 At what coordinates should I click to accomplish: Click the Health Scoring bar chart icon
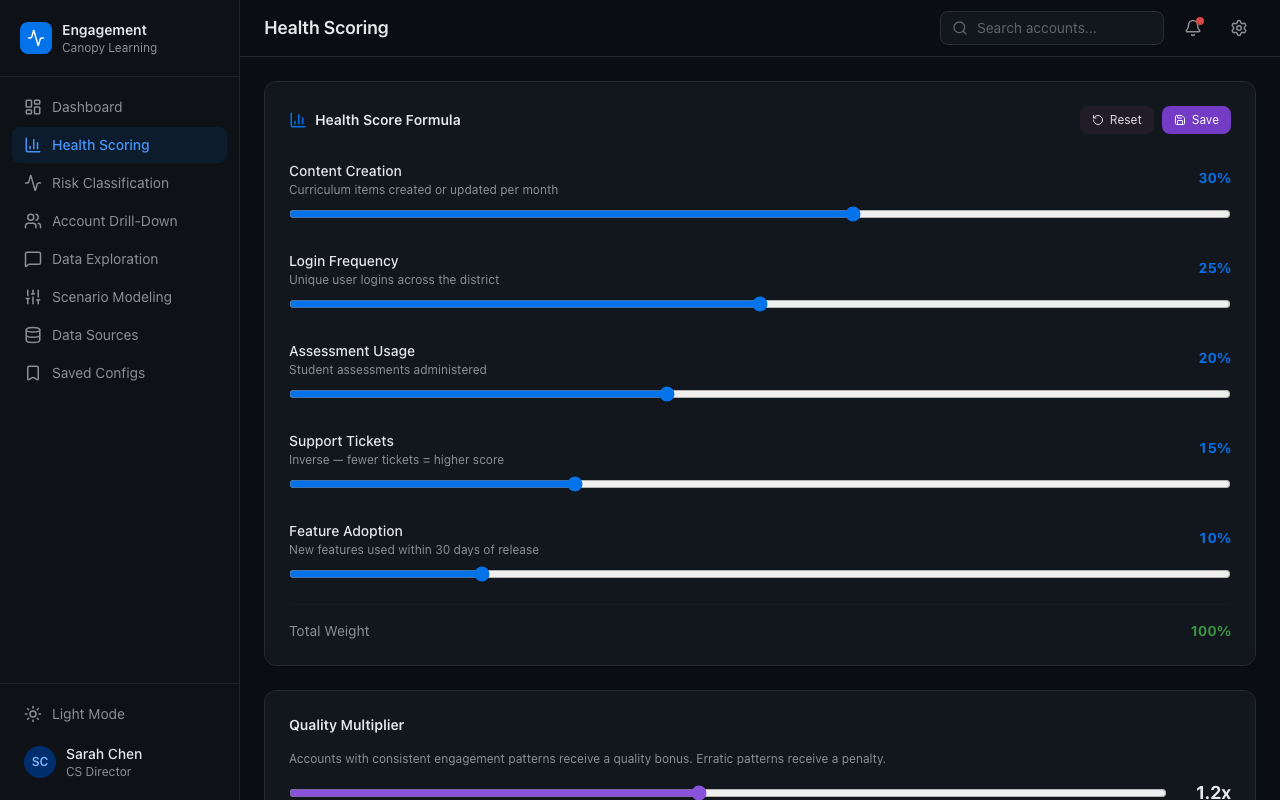pos(33,144)
